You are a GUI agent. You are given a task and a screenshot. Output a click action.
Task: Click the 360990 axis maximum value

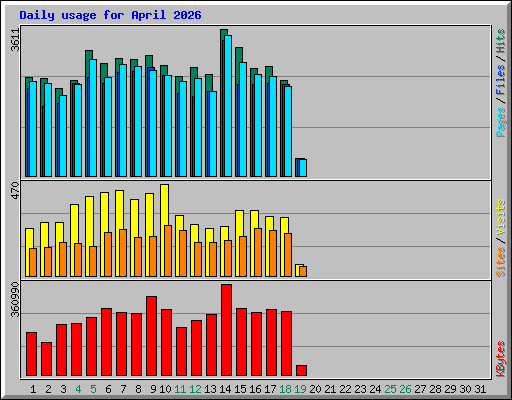click(15, 300)
